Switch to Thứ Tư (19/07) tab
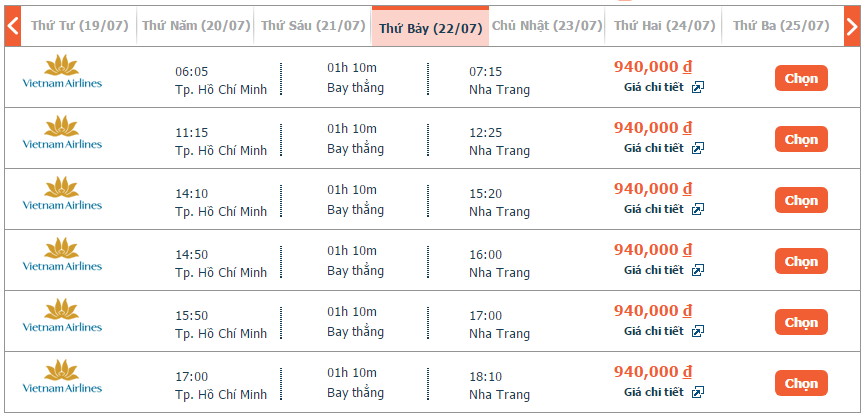Screen dimensions: 865x417 pos(79,26)
